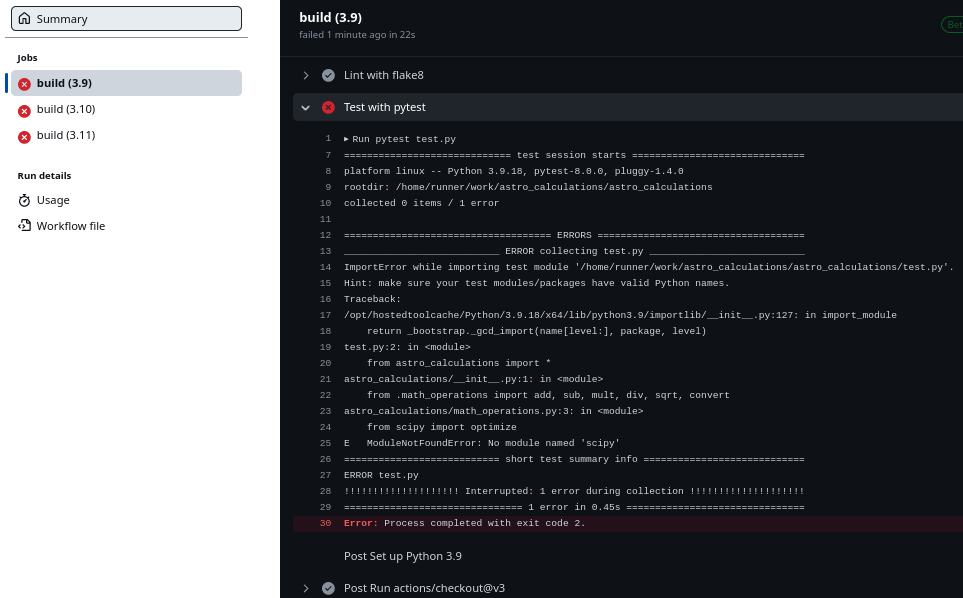Click the Usage stopwatch icon
The height and width of the screenshot is (598, 963).
[x=24, y=199]
